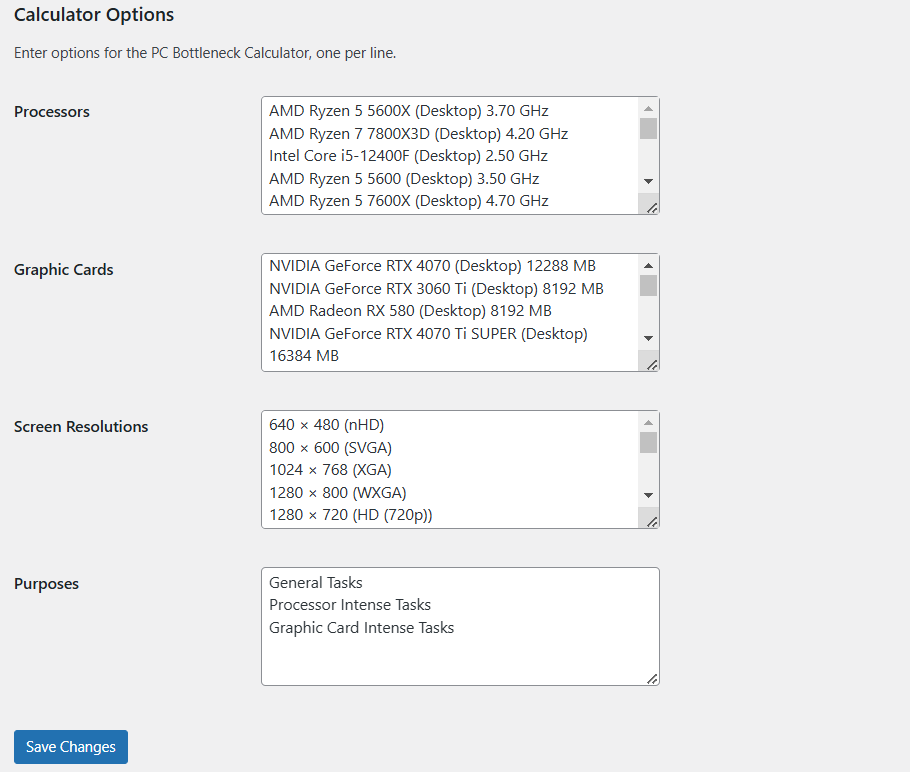Click the Graphic Cards field label

pos(63,269)
